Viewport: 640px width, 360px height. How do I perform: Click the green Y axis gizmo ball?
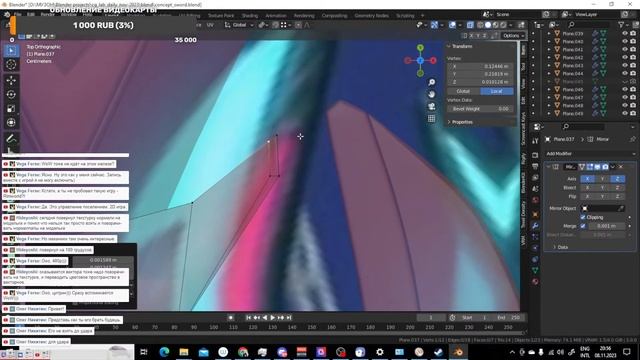pos(420,48)
